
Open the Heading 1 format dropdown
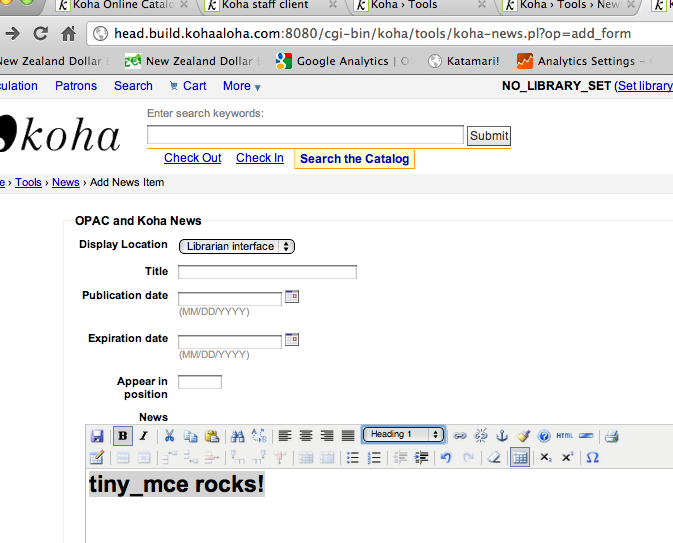tap(403, 435)
